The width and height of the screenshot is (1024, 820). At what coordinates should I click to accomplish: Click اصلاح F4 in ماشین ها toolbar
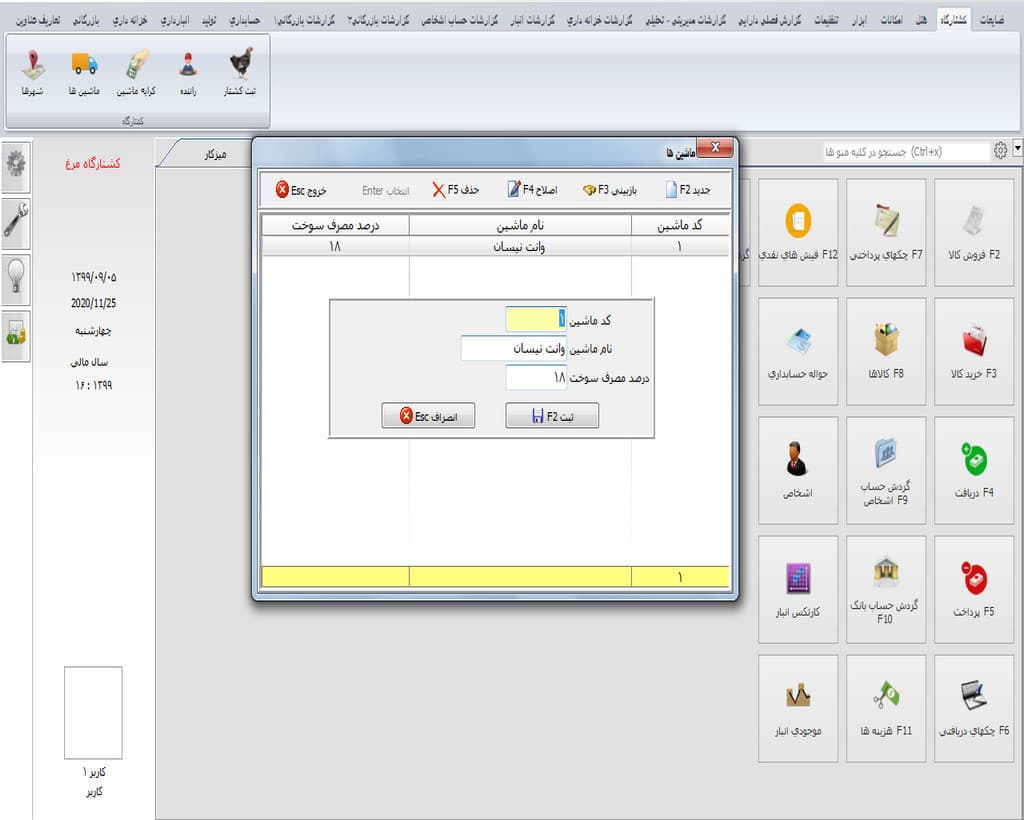point(533,189)
